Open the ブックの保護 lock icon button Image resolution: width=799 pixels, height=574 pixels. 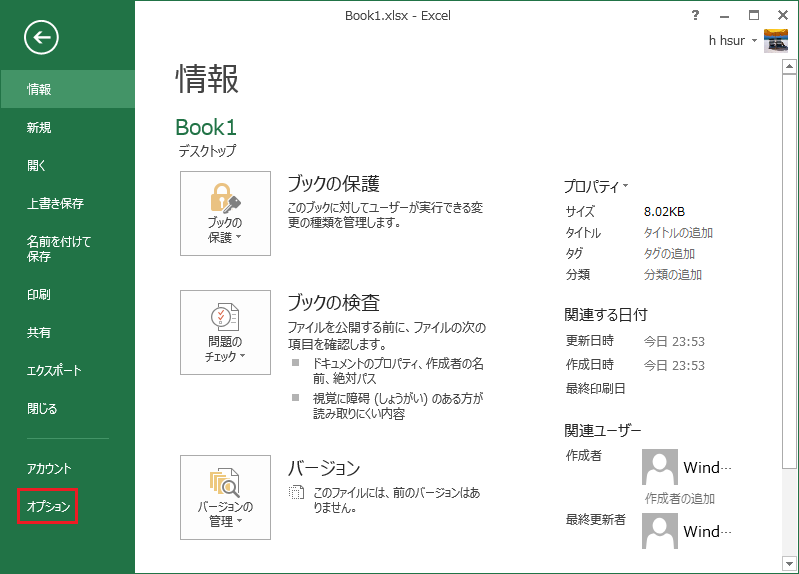[x=225, y=212]
